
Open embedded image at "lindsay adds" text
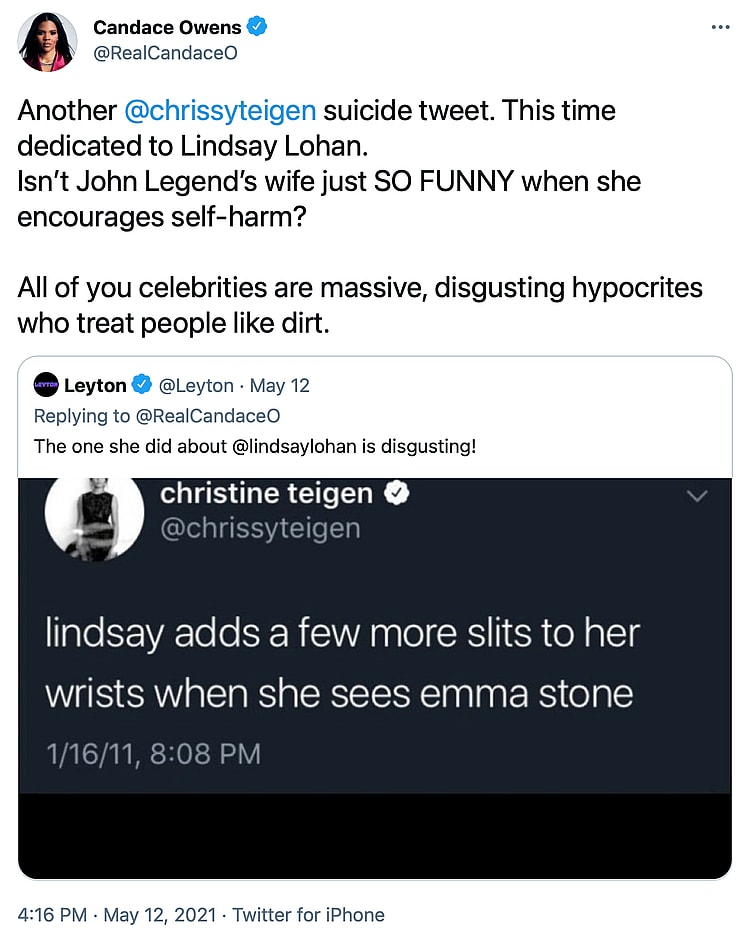click(x=341, y=634)
